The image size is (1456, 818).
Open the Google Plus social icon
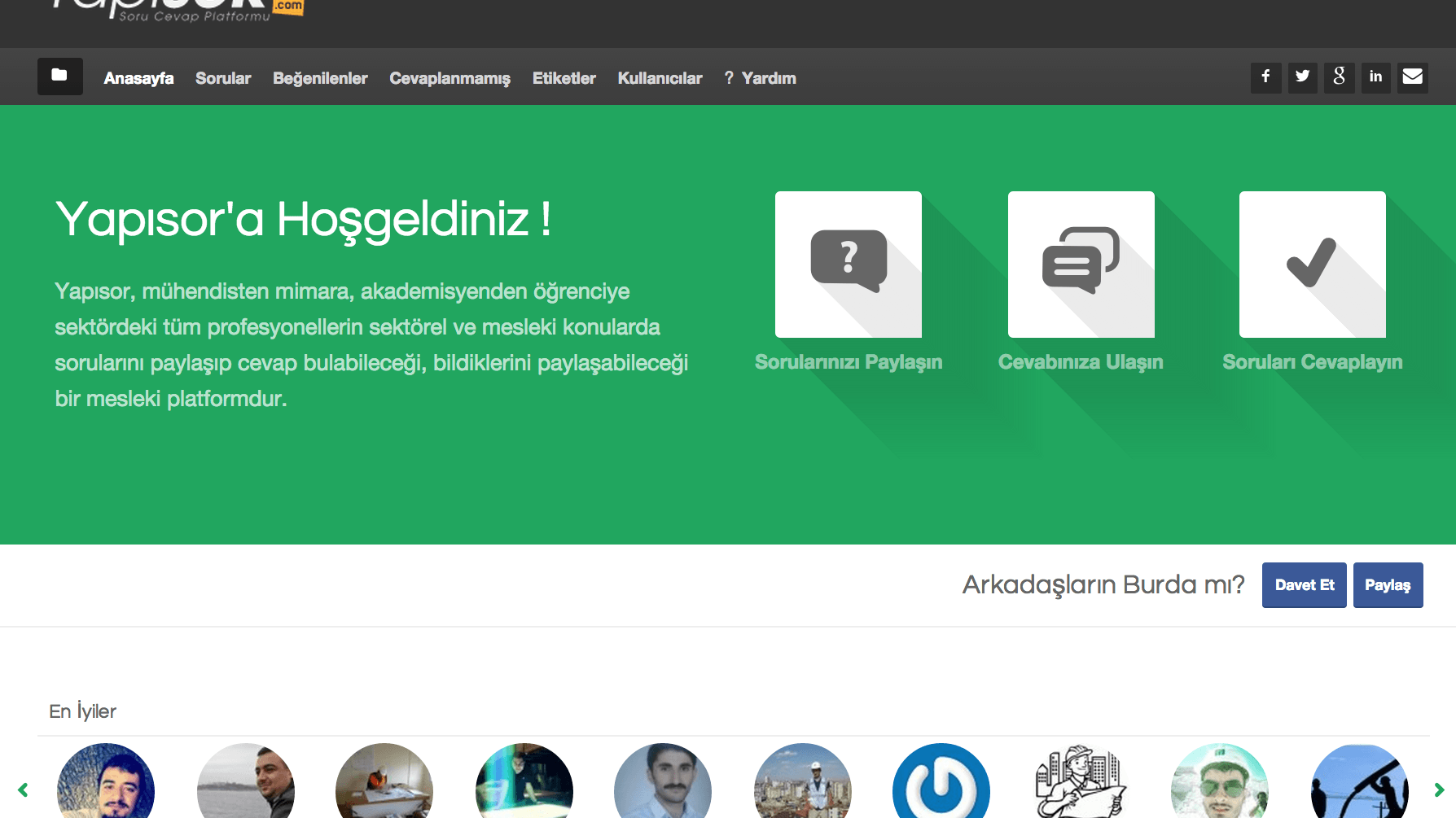tap(1339, 77)
